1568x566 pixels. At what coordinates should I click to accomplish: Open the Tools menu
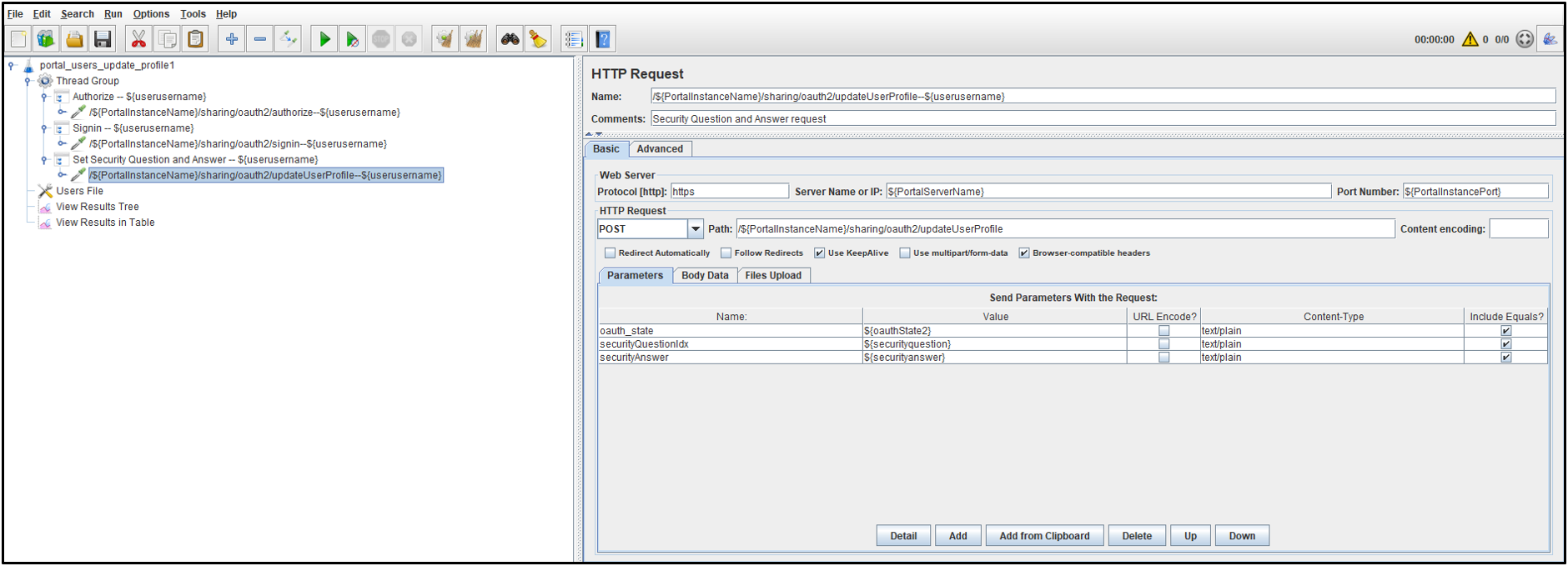click(193, 14)
